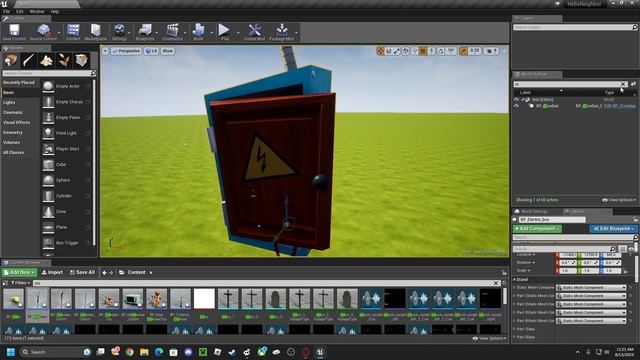Select the Geometry Editing mode icon
Screen dimensions: 640x360
pos(82,60)
